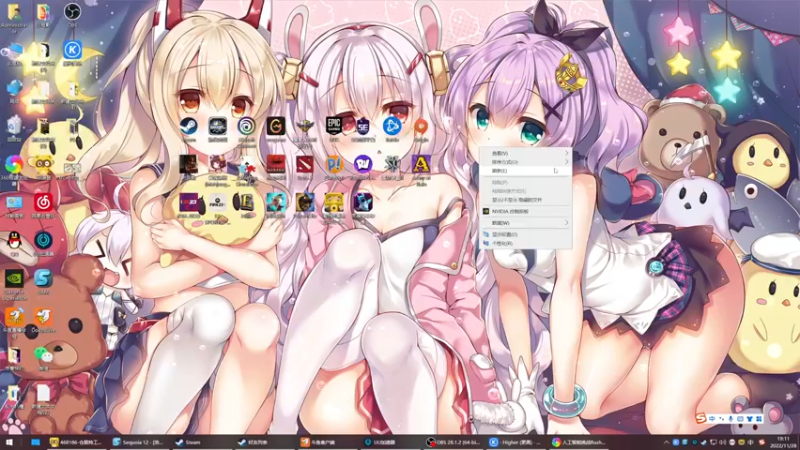Choose View (V) in context menu
Screen dimensions: 800x450
tap(526, 153)
